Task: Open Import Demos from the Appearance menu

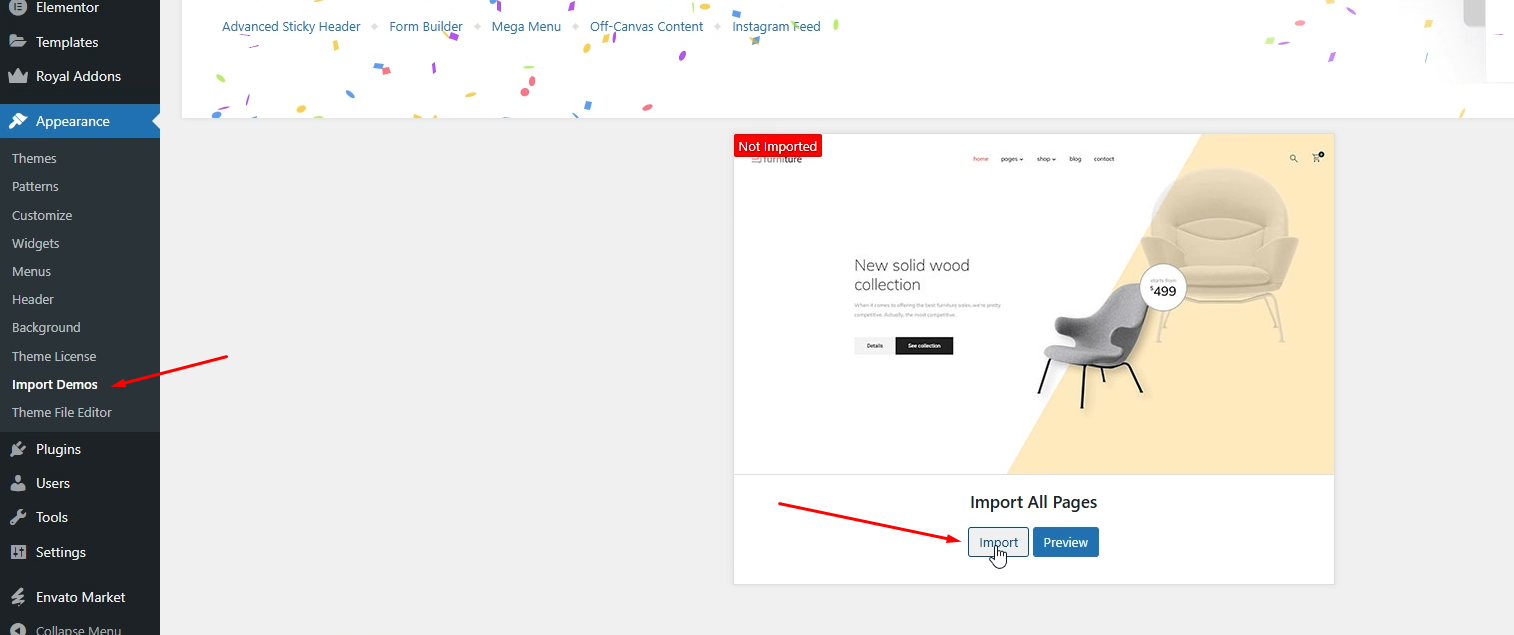Action: coord(54,384)
